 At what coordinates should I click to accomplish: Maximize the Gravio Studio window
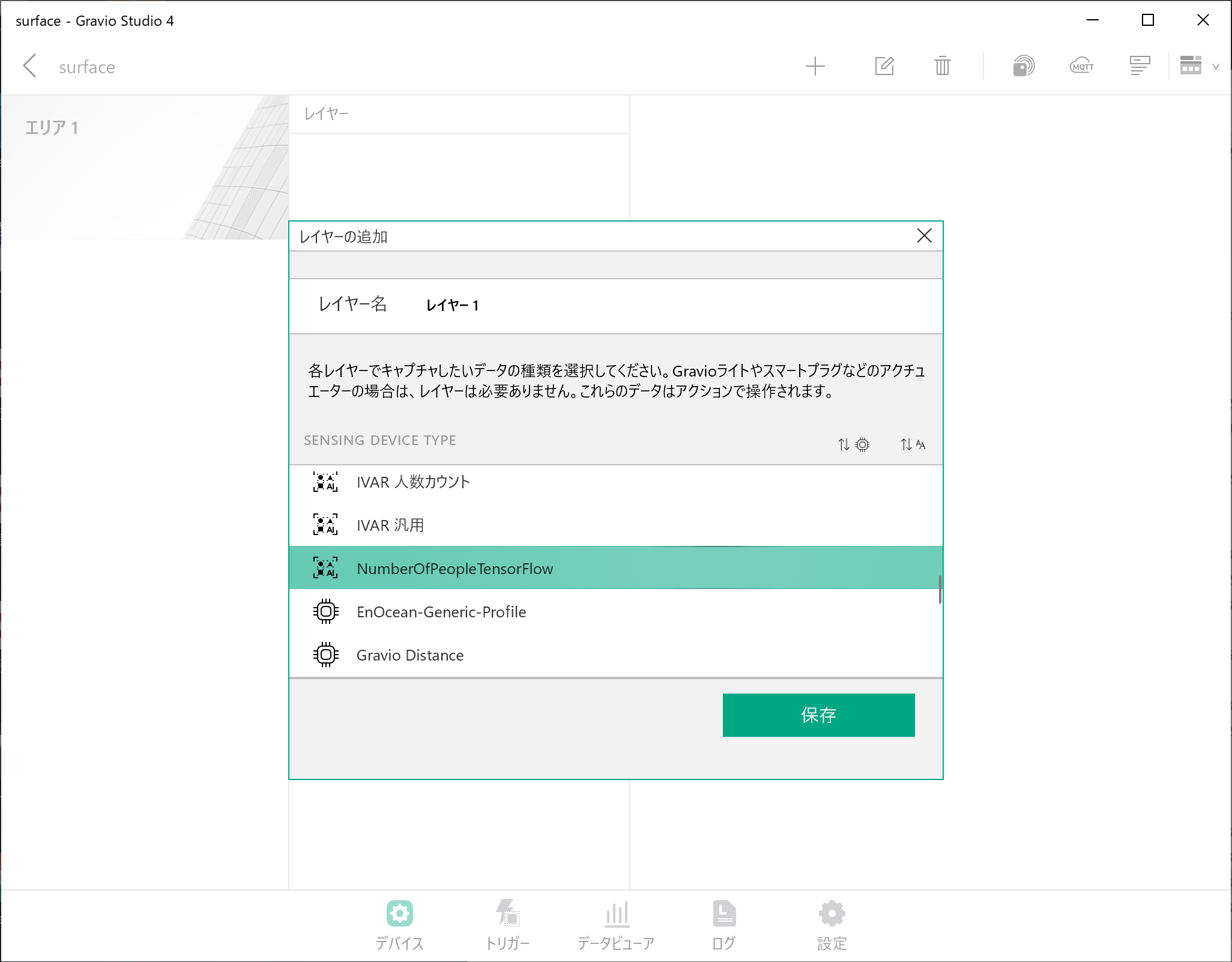(x=1148, y=20)
